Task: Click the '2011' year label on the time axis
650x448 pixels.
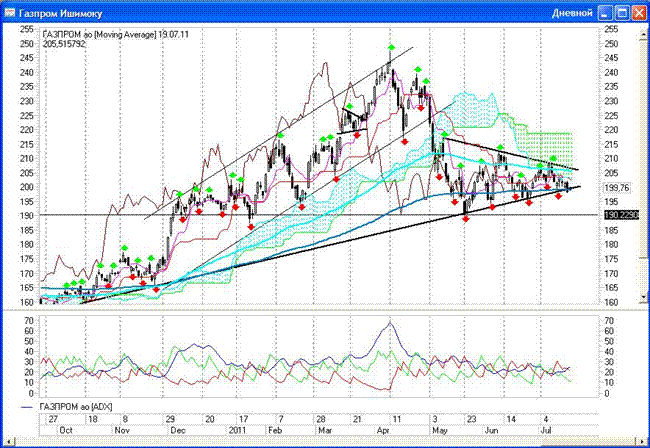Action: click(238, 430)
